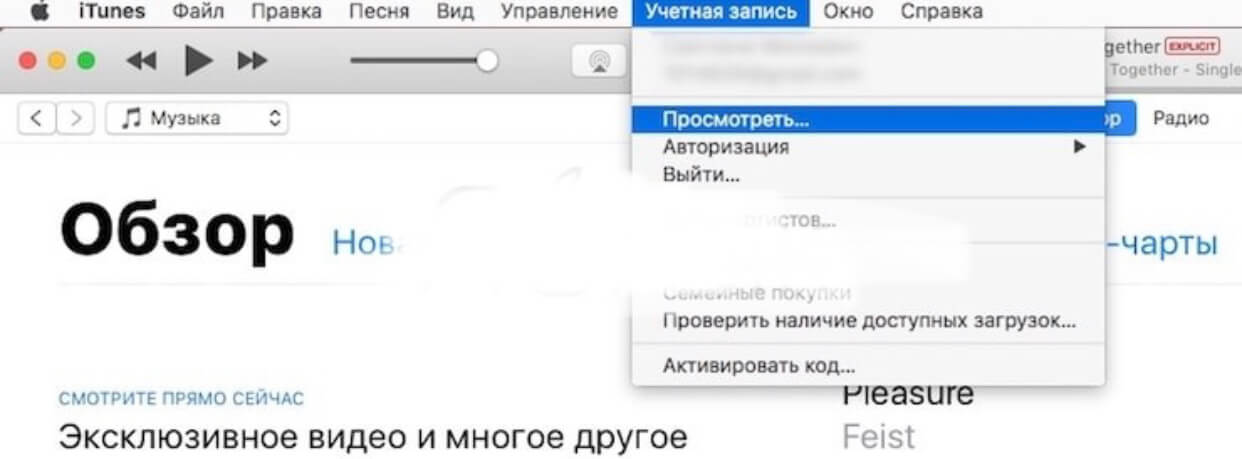The image size is (1242, 459).
Task: Open the Песня menu
Action: tap(377, 12)
